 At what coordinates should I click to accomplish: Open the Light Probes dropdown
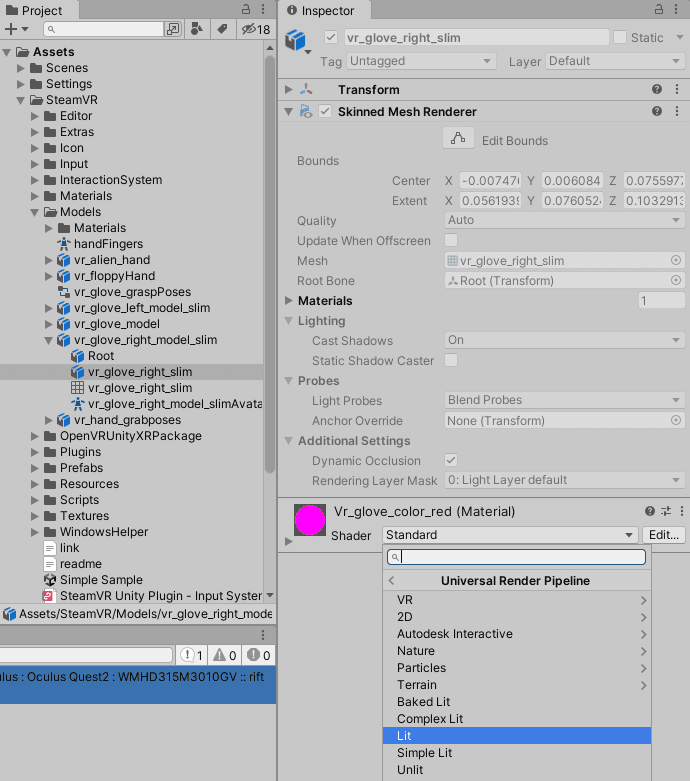(x=564, y=401)
